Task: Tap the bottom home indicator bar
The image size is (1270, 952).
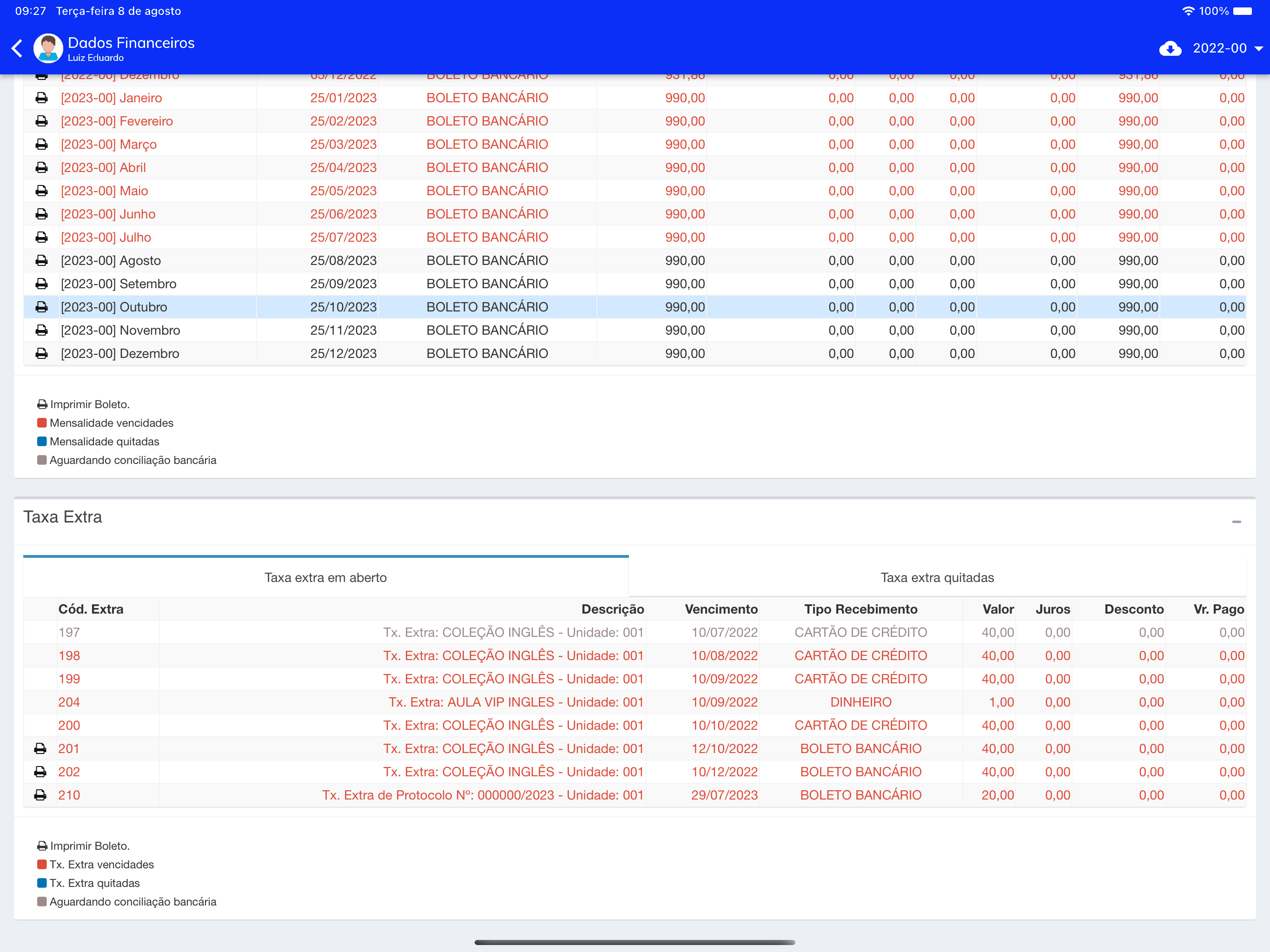Action: click(x=635, y=942)
